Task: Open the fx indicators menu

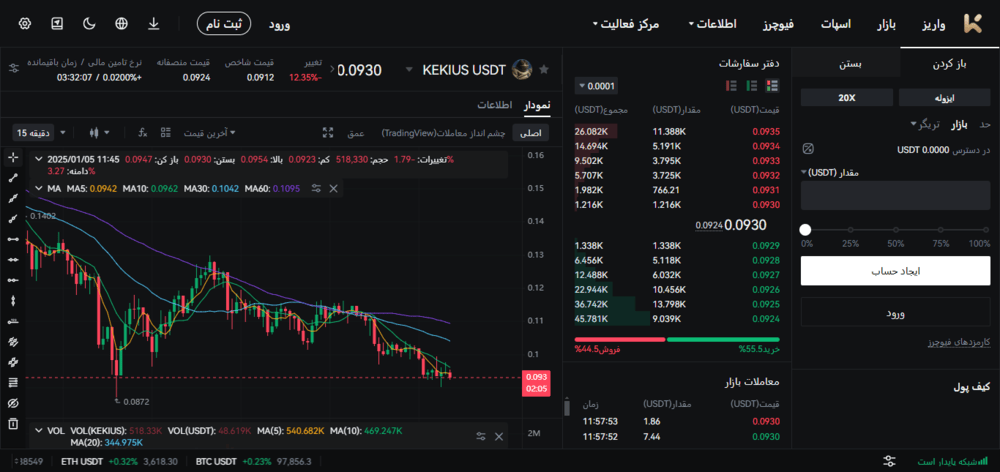Action: coord(143,133)
